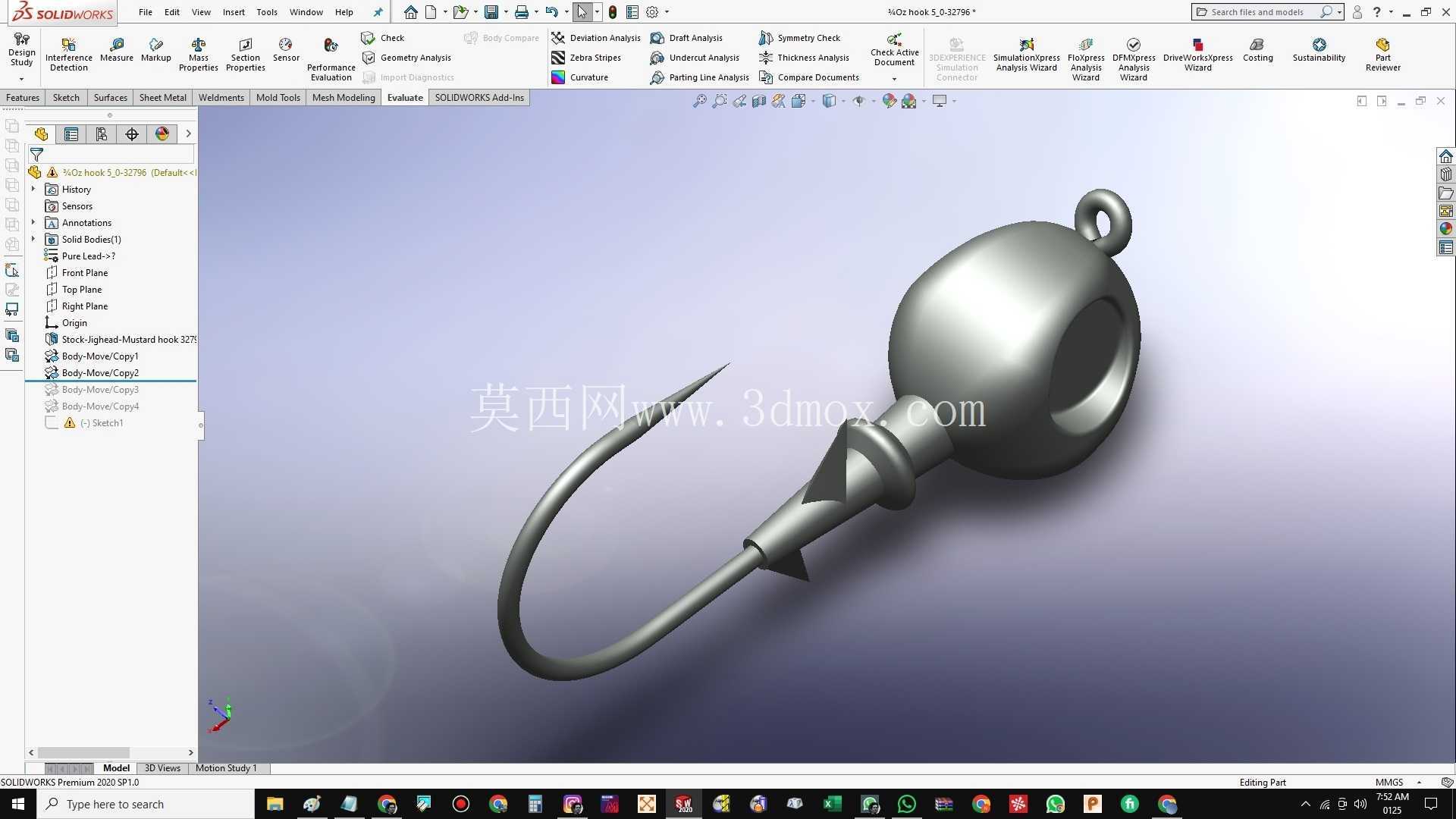Image resolution: width=1456 pixels, height=819 pixels.
Task: Switch to the Sketch tab
Action: click(66, 98)
